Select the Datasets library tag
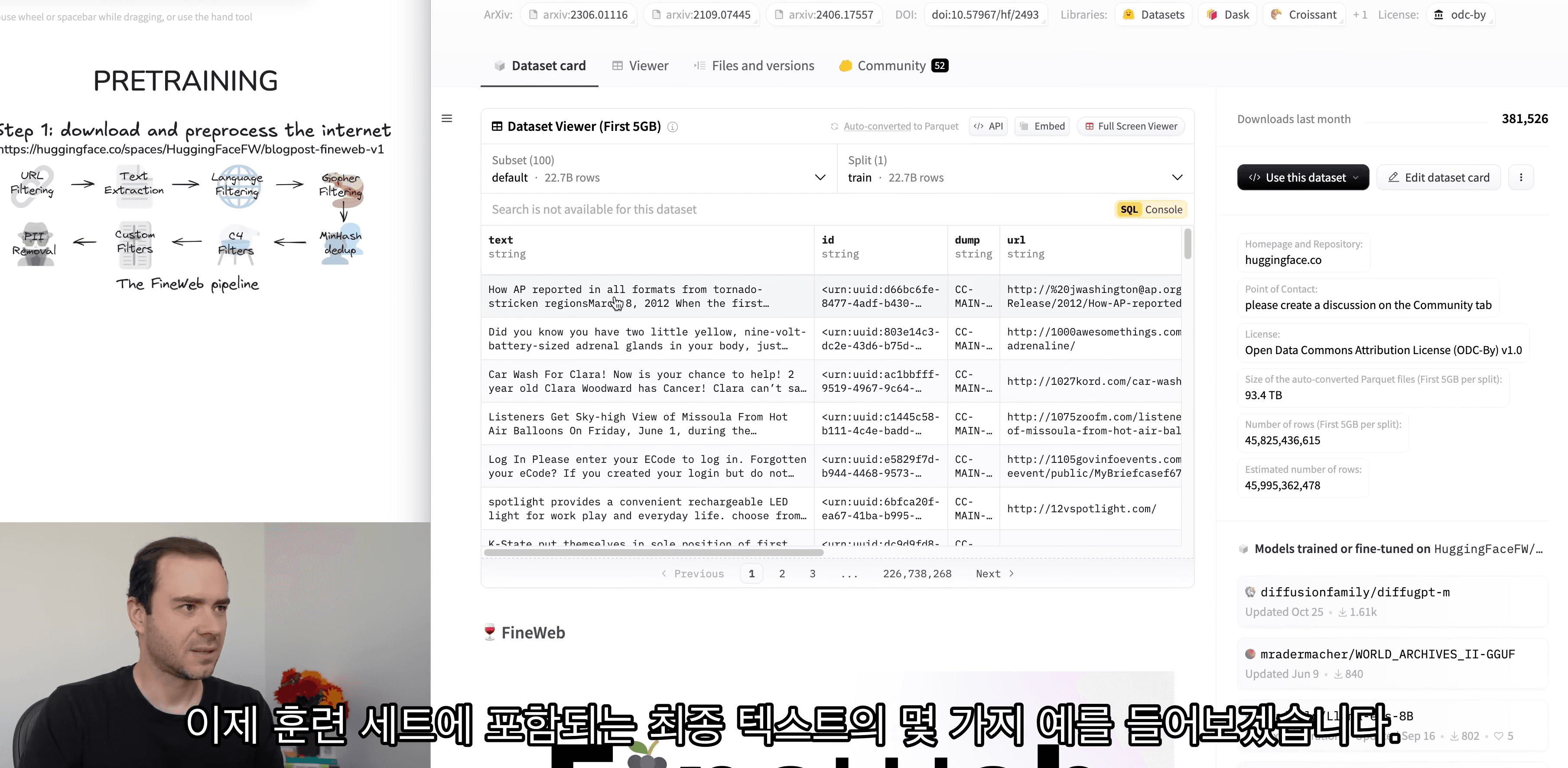The image size is (1568, 768). click(x=1154, y=15)
